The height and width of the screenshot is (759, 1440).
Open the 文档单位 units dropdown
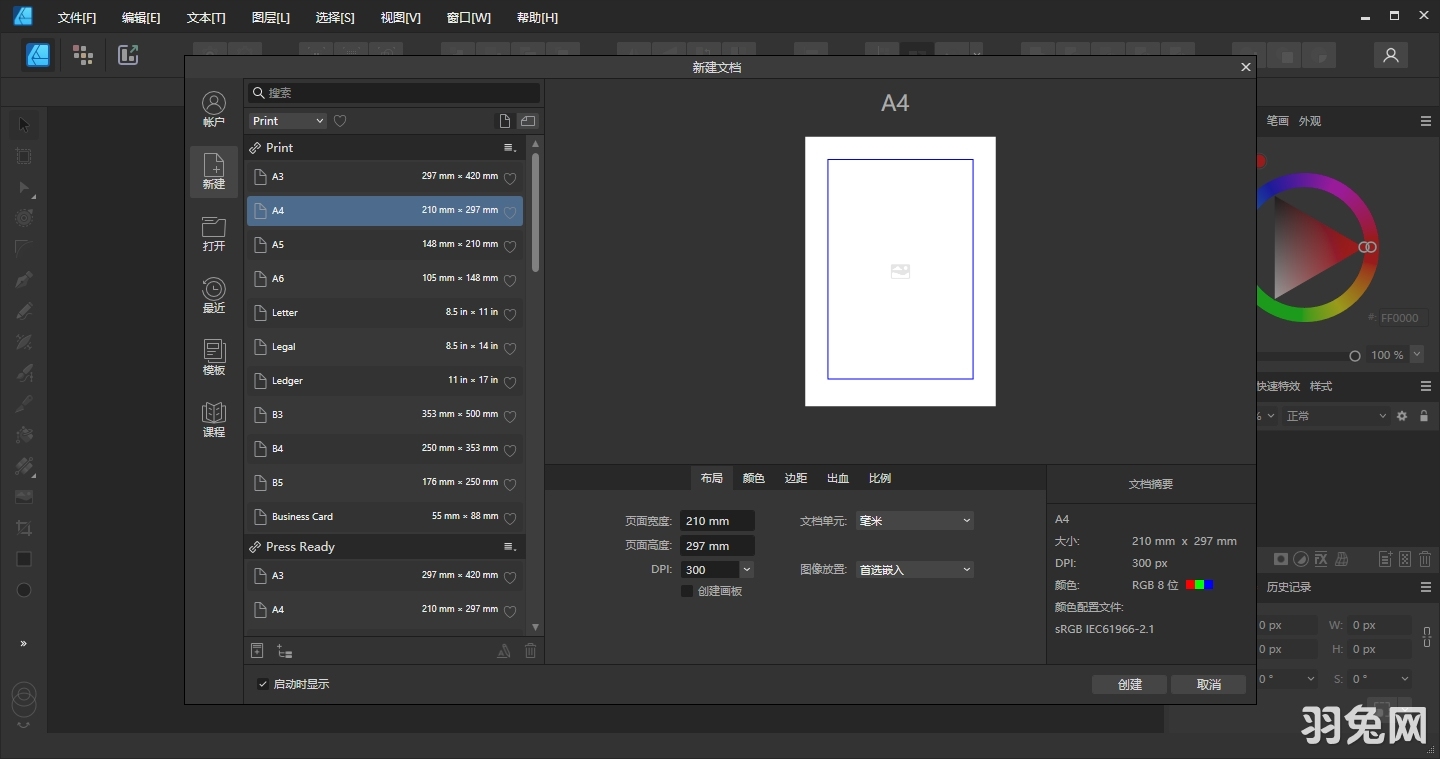point(913,520)
